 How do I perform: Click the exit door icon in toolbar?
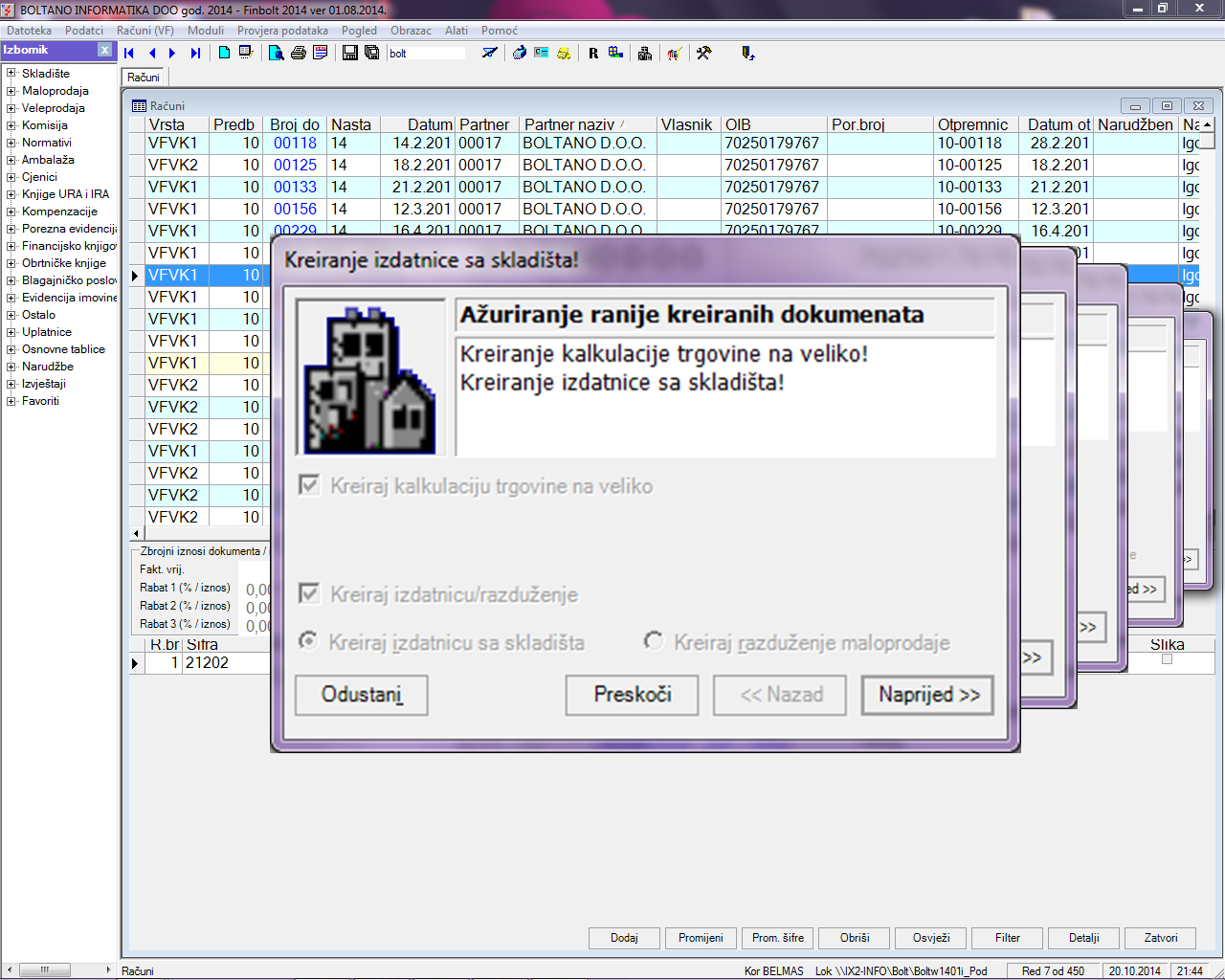tap(748, 53)
